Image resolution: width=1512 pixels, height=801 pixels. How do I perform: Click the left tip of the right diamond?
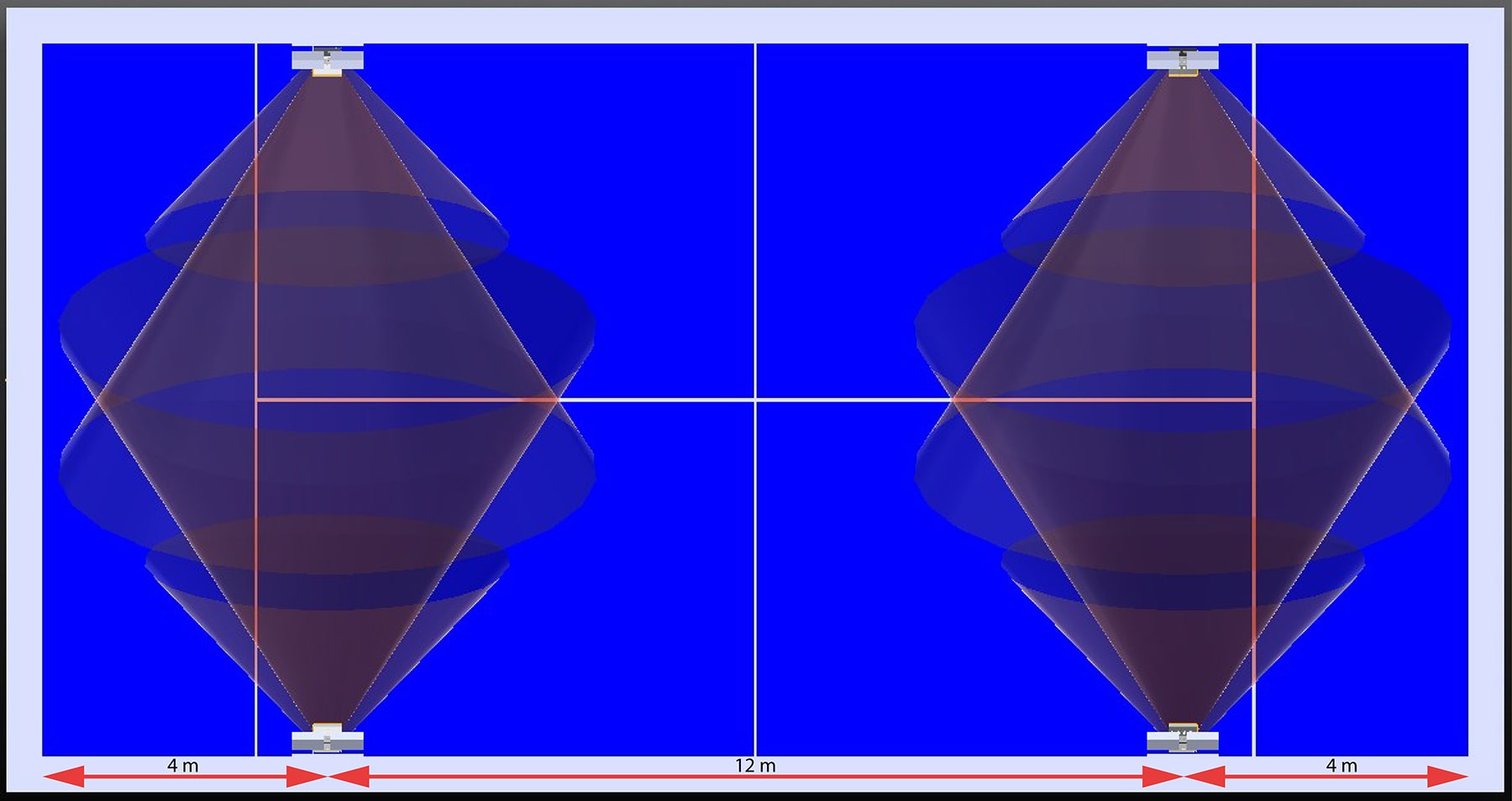[953, 400]
